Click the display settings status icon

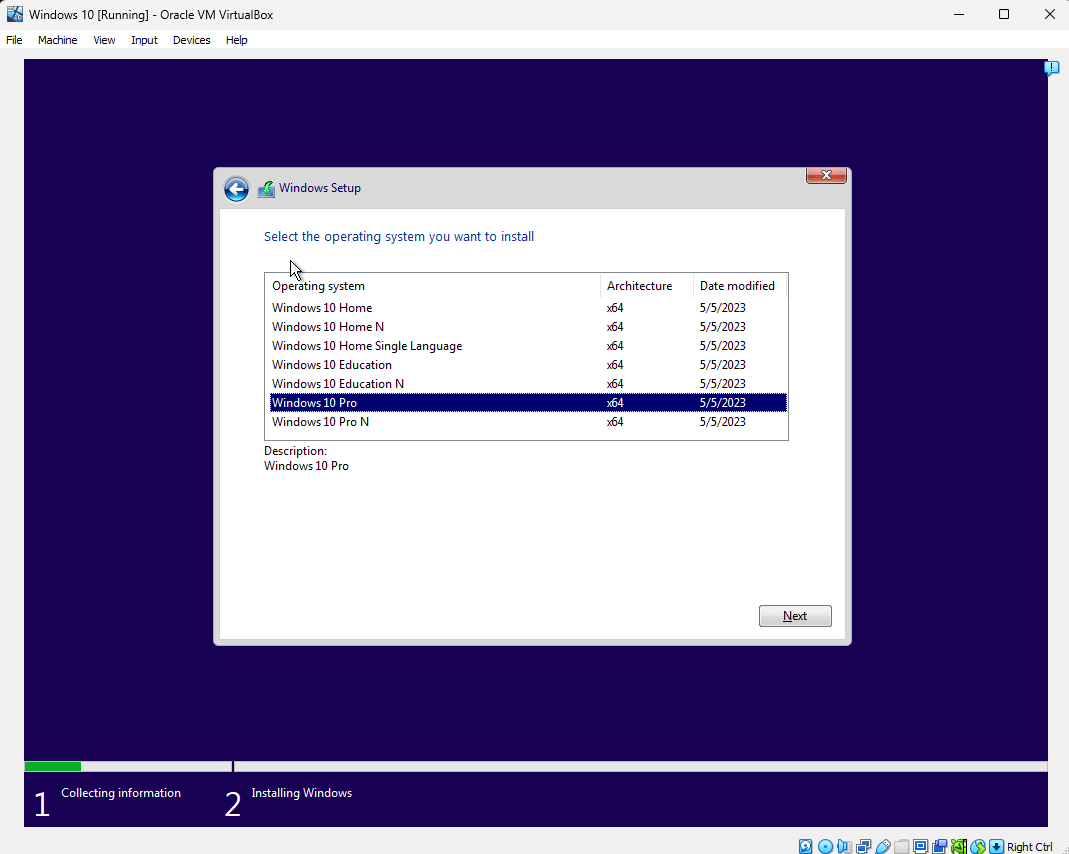point(920,847)
